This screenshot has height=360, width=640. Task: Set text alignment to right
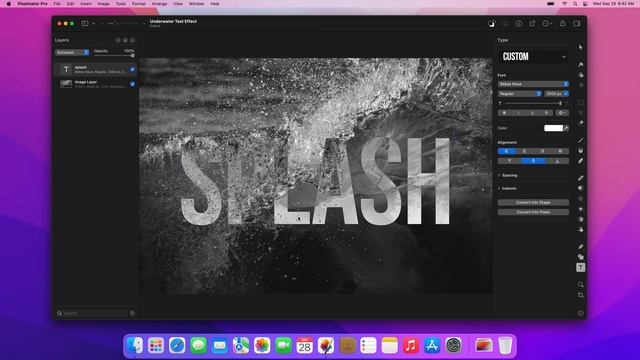tap(542, 151)
